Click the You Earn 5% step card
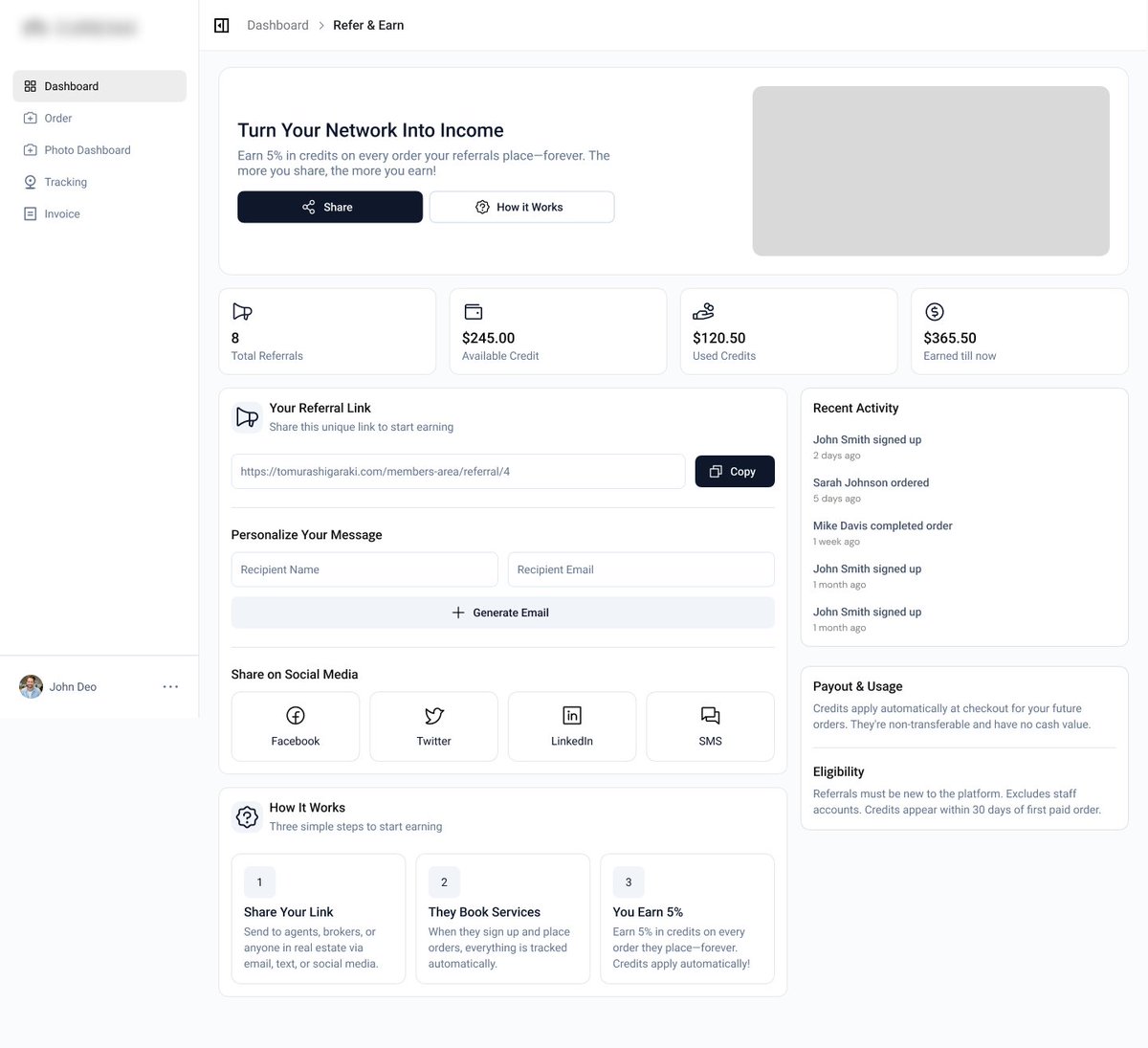 (687, 919)
